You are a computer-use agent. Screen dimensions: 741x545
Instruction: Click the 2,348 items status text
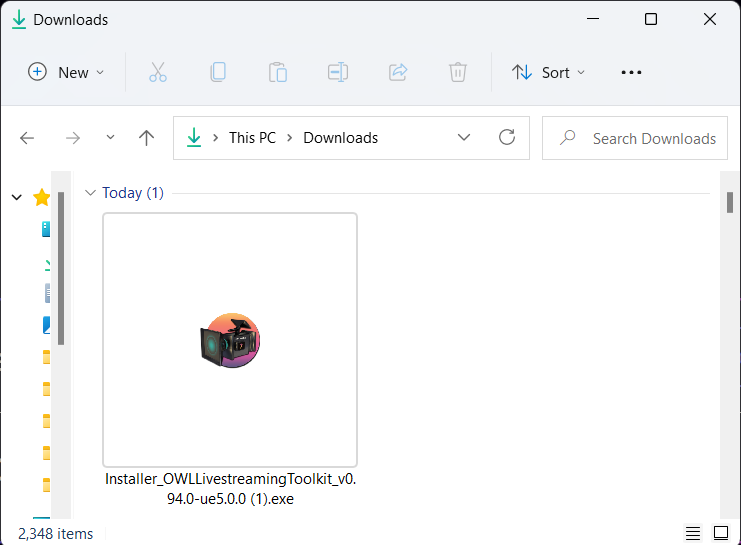tap(55, 534)
